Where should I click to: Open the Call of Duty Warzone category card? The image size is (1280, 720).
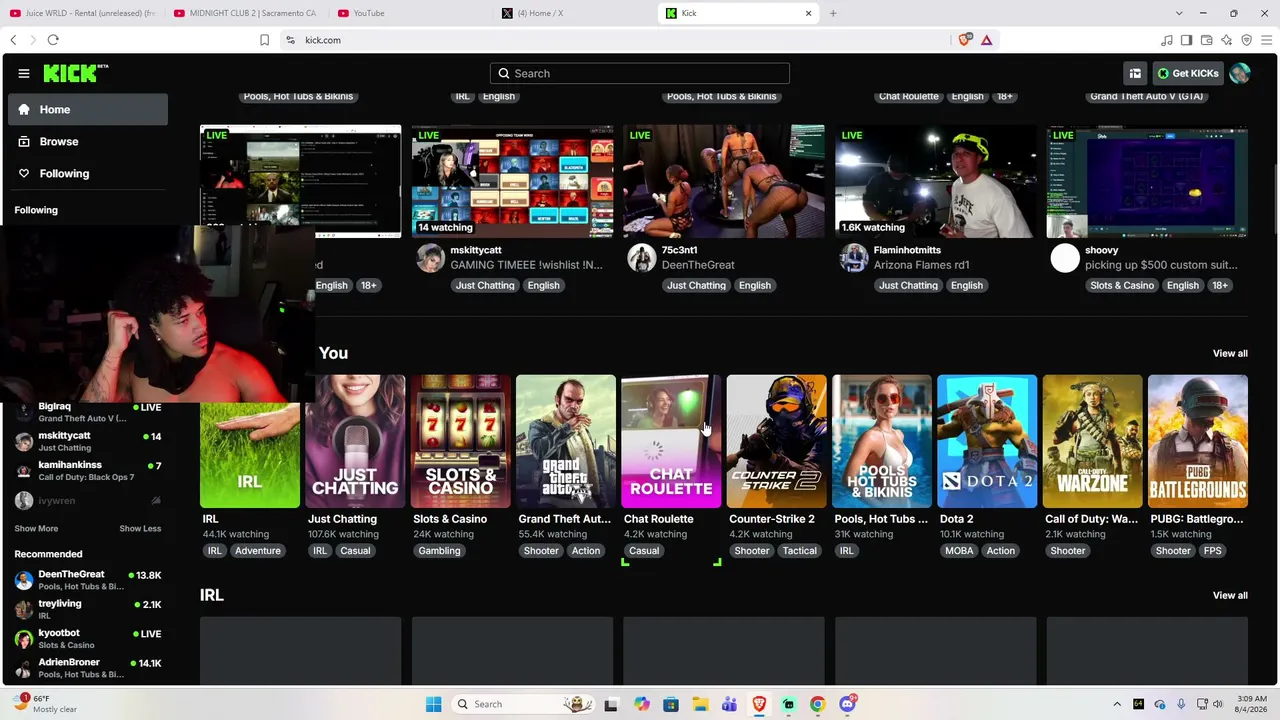click(x=1093, y=441)
